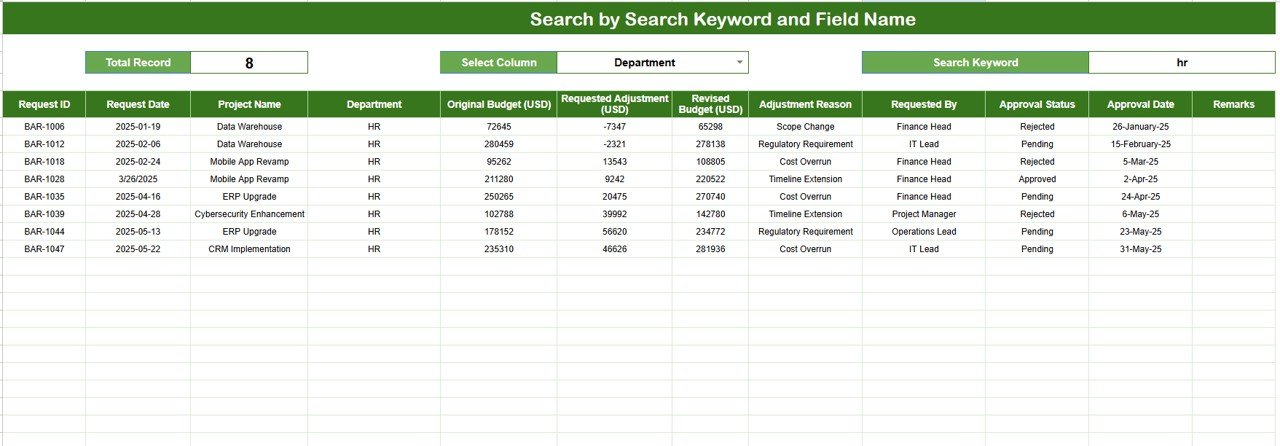Select the CRM Implementation project cell
The image size is (1280, 446).
249,249
